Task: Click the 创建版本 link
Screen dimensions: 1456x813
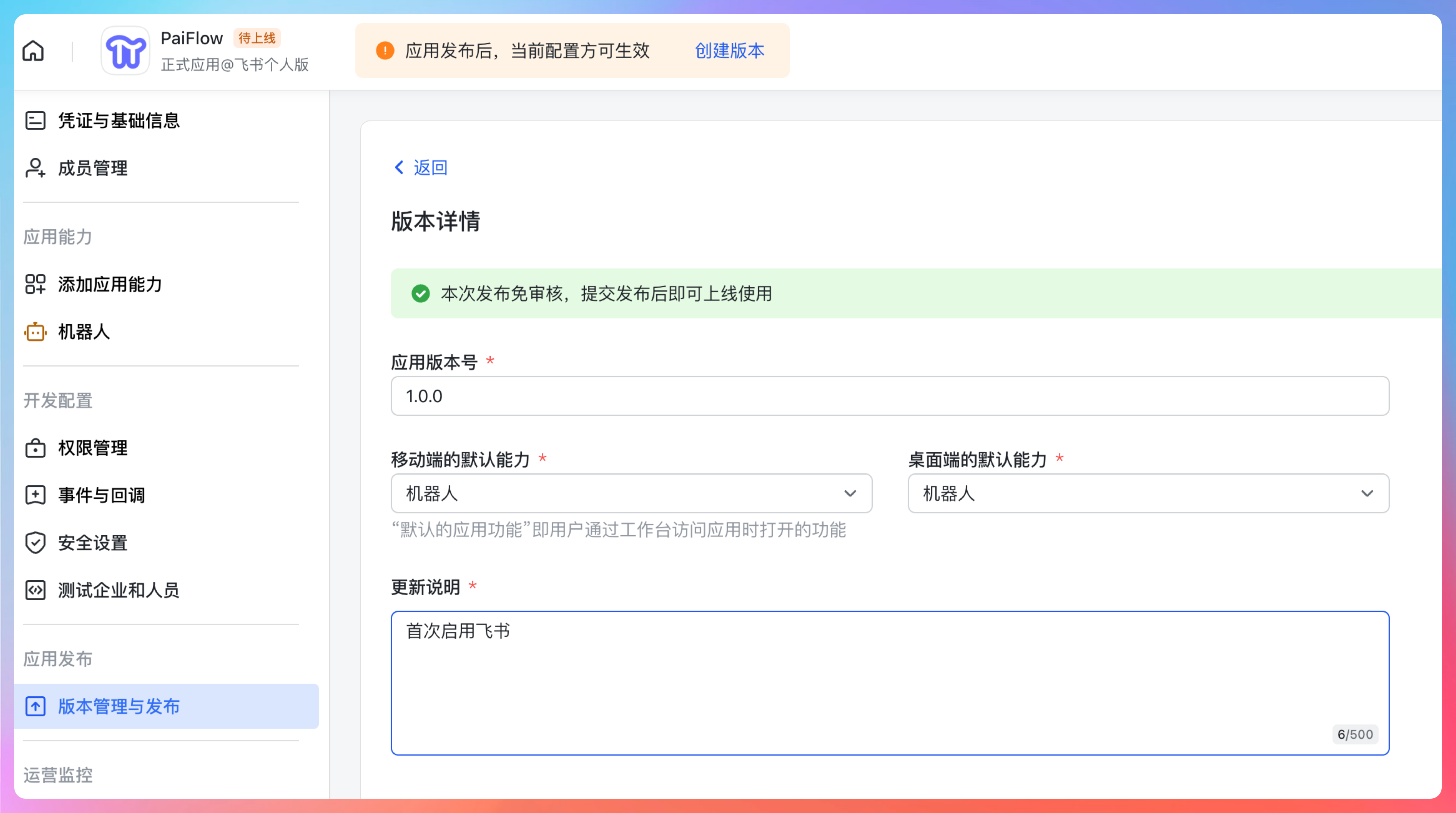Action: (x=729, y=51)
